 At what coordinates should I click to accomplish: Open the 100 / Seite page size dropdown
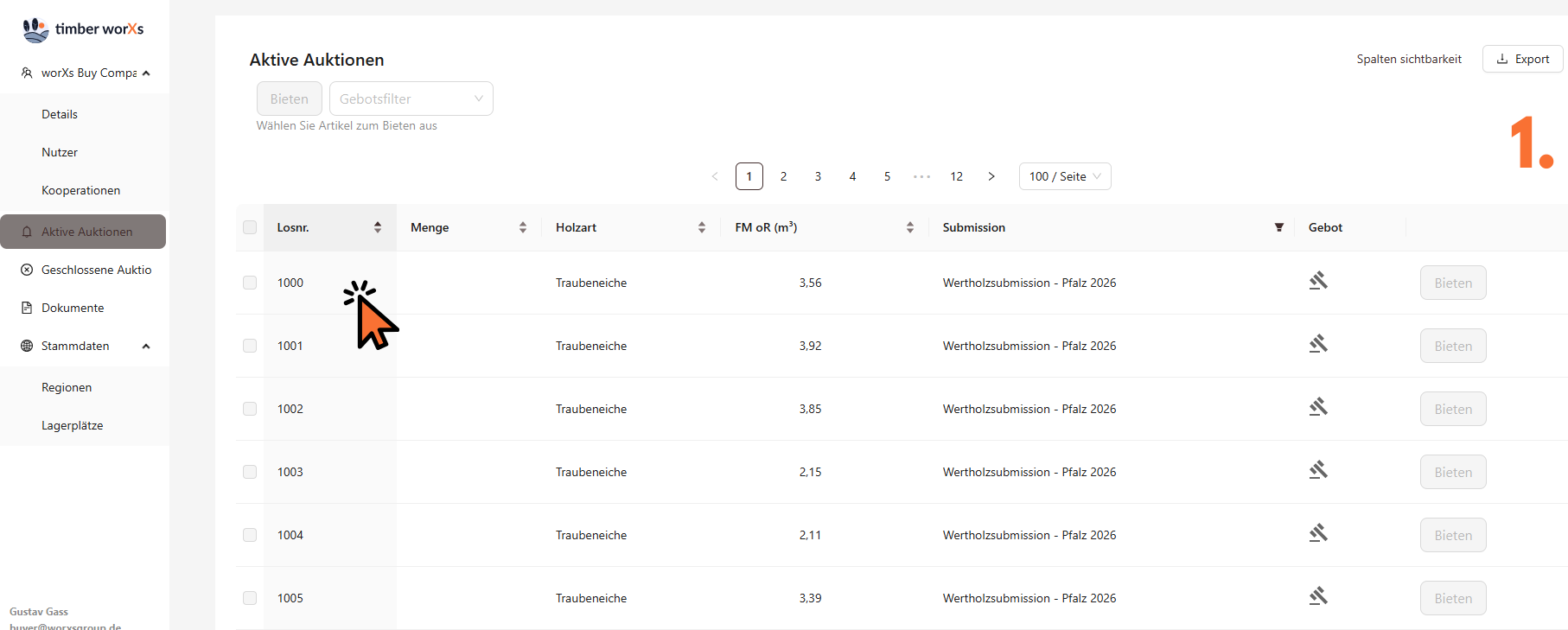(1064, 176)
